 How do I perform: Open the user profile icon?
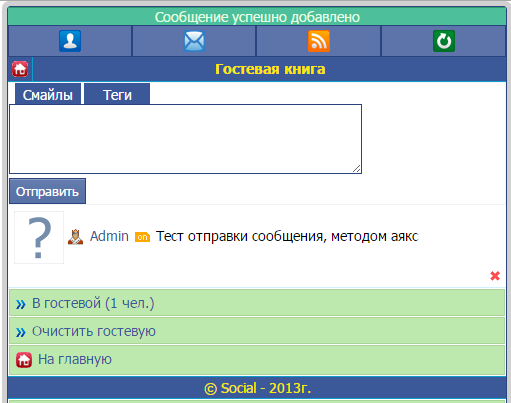[70, 41]
